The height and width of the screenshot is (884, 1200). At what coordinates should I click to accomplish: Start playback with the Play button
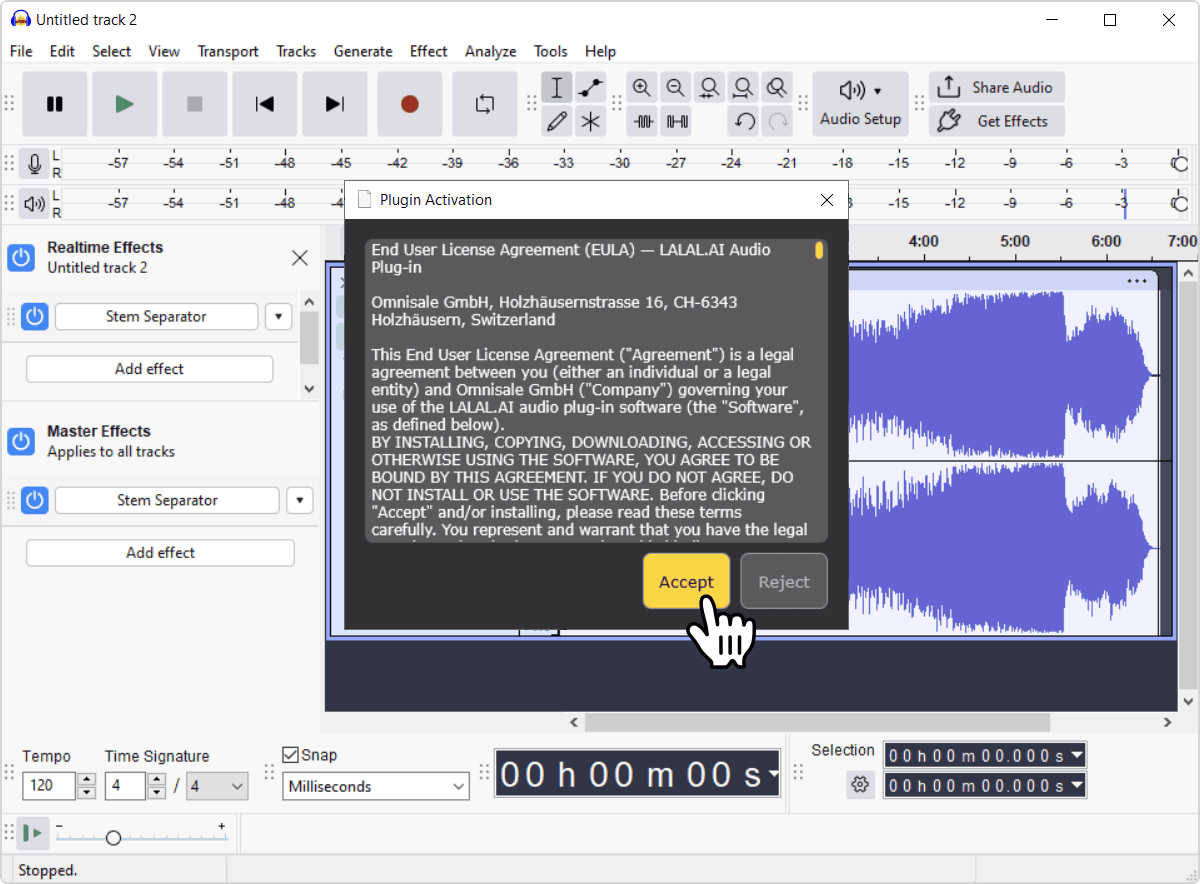(x=125, y=104)
